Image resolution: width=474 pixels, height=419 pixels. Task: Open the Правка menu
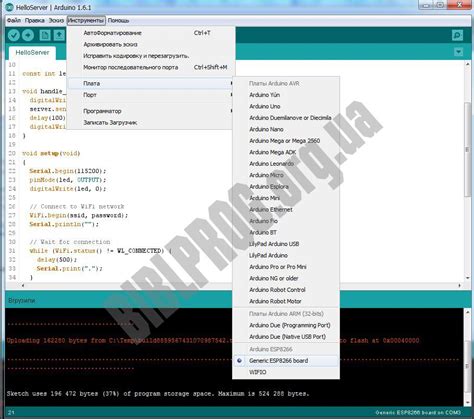coord(35,21)
